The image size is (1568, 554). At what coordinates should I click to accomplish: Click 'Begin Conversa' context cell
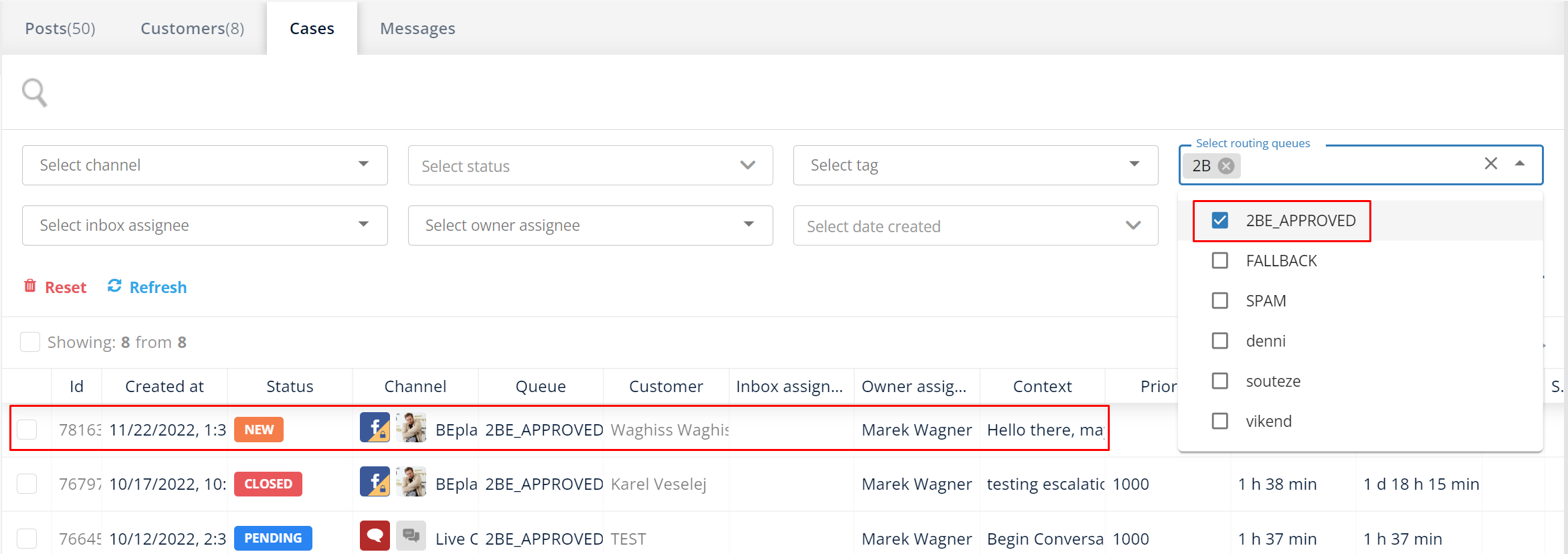[x=1045, y=539]
